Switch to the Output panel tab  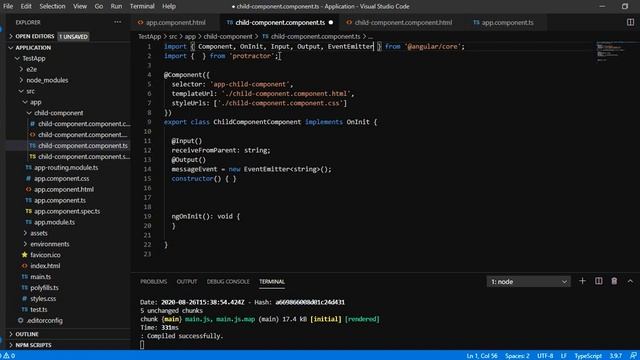tap(187, 282)
